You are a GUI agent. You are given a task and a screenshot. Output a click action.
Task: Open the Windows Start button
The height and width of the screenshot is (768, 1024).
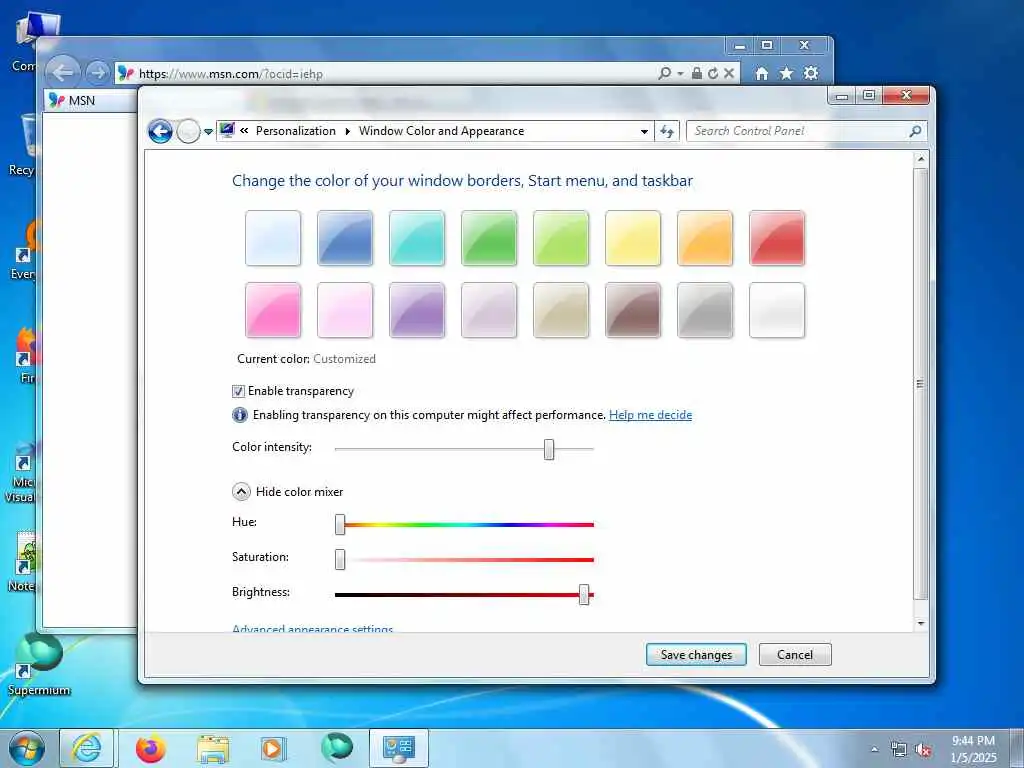(x=27, y=748)
